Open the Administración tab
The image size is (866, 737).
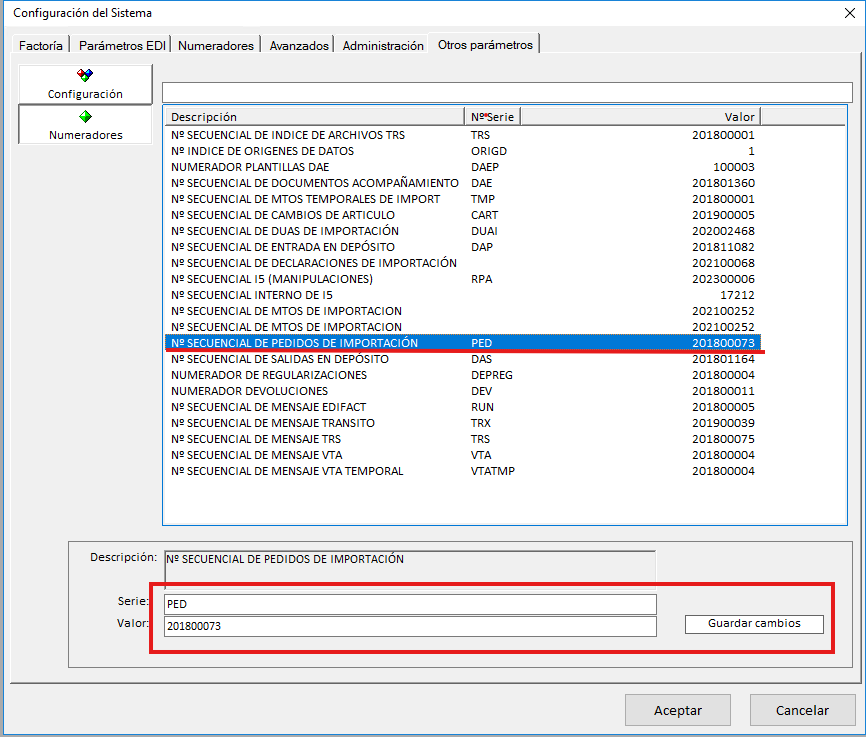383,45
